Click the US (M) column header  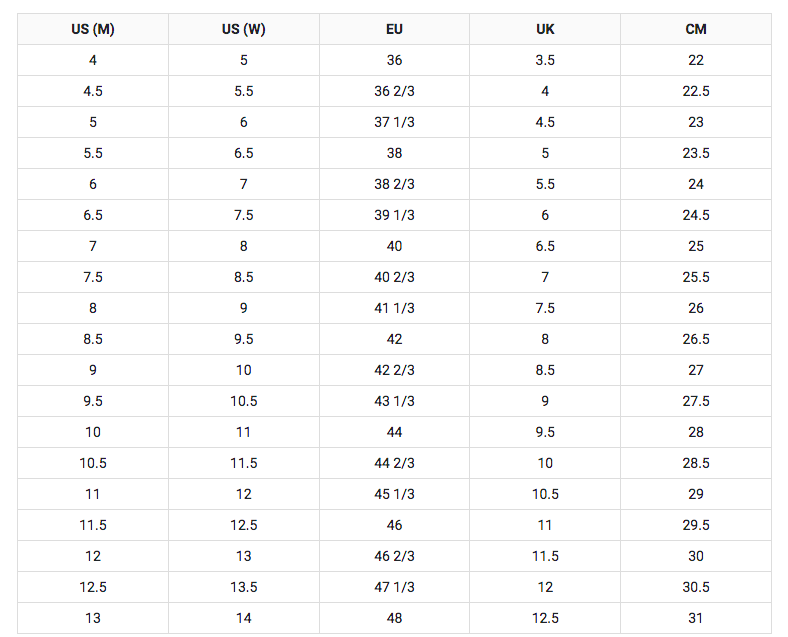point(93,29)
